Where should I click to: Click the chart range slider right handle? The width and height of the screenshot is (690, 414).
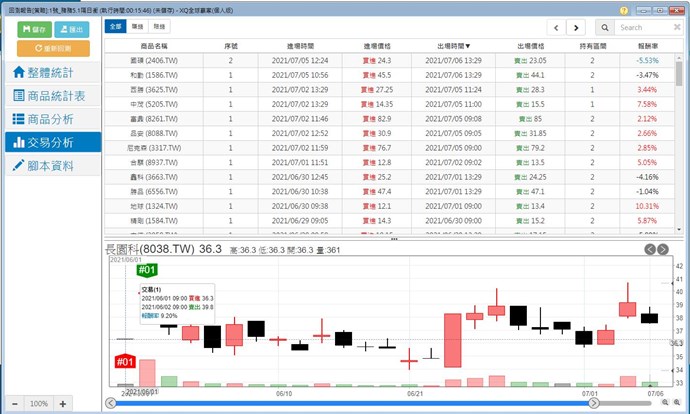coord(594,403)
